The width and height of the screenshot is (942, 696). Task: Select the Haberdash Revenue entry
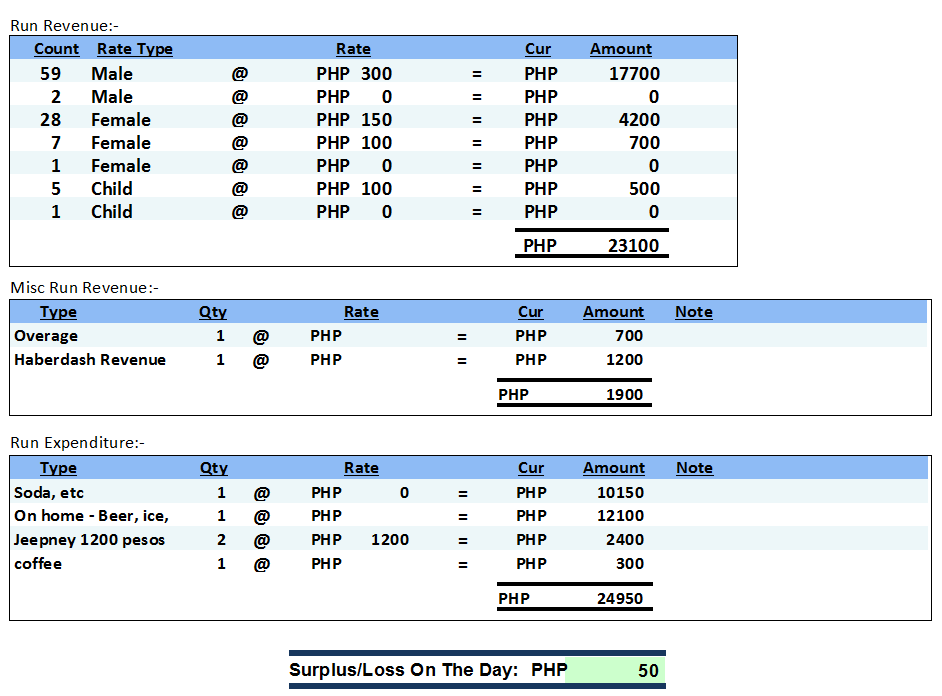pos(90,360)
